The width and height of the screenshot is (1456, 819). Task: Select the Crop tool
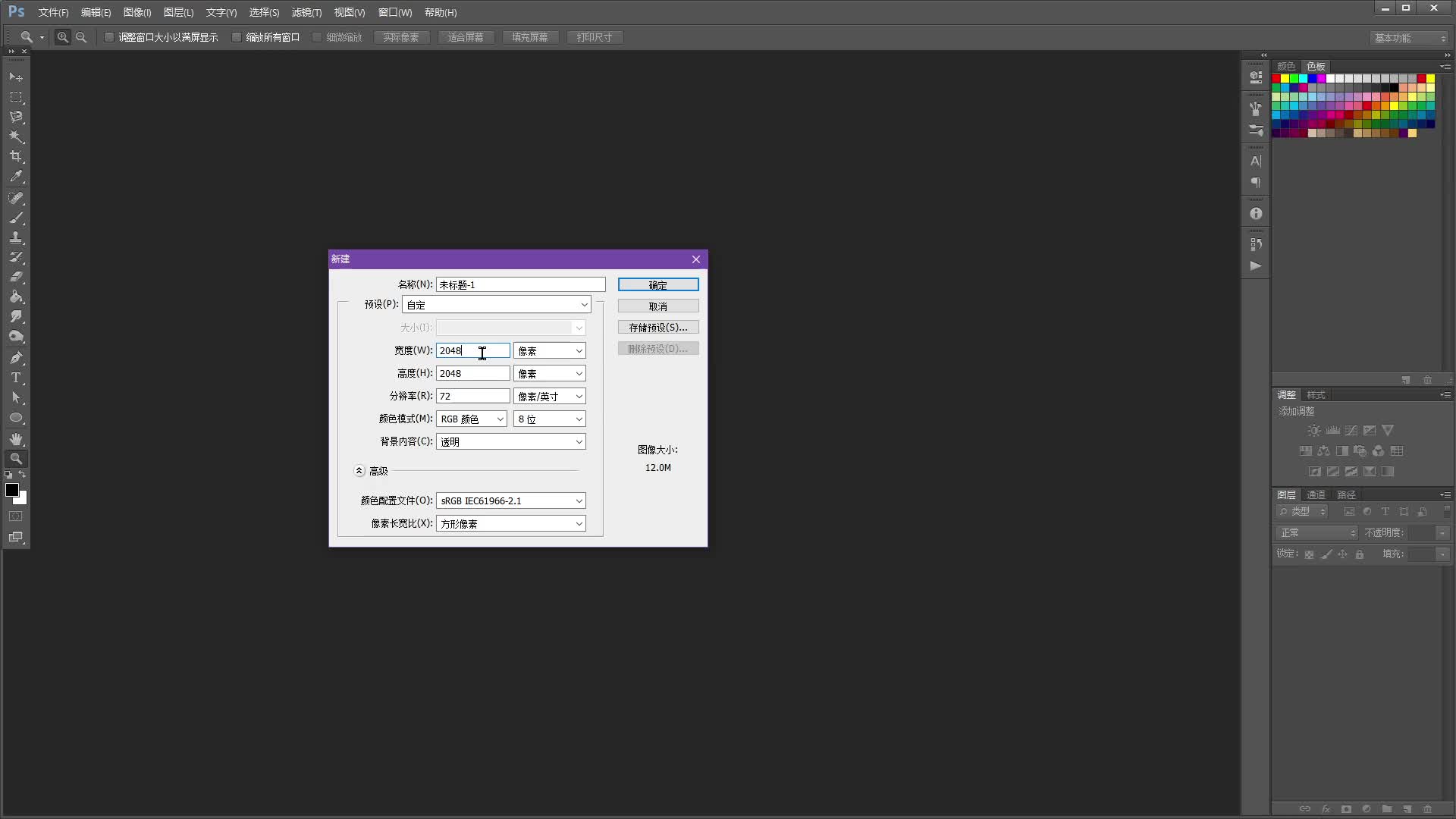pyautogui.click(x=16, y=156)
